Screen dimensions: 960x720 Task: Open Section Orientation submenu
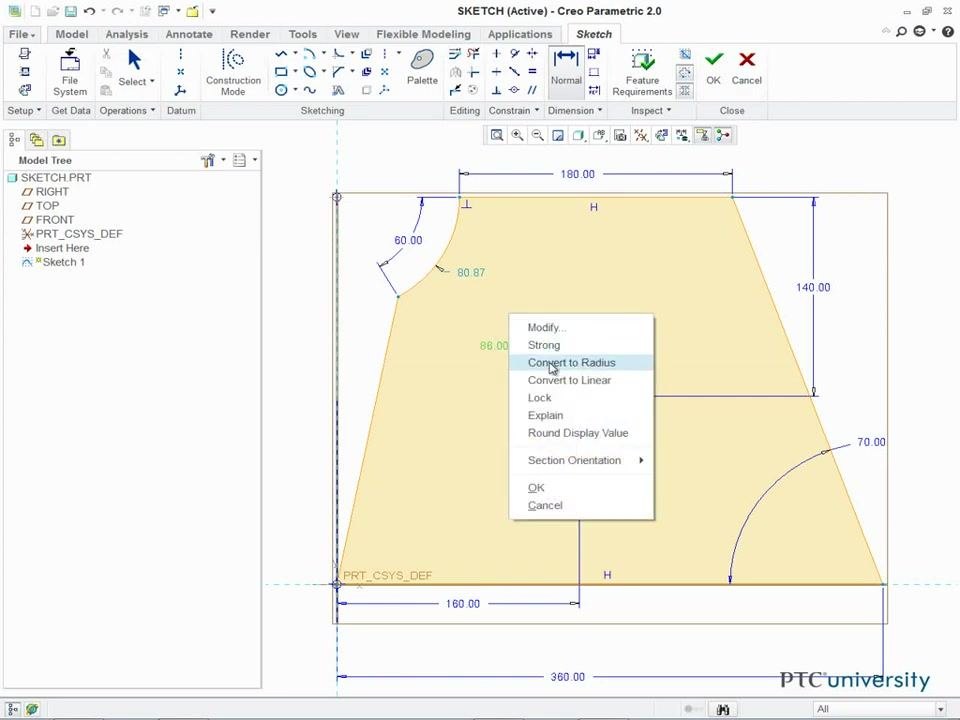coord(581,460)
